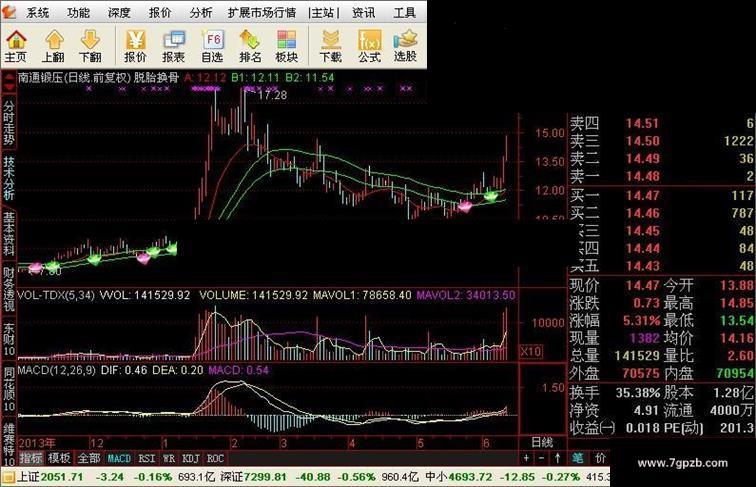
Task: Click the up arrow button beside zoom controls
Action: [x=557, y=458]
